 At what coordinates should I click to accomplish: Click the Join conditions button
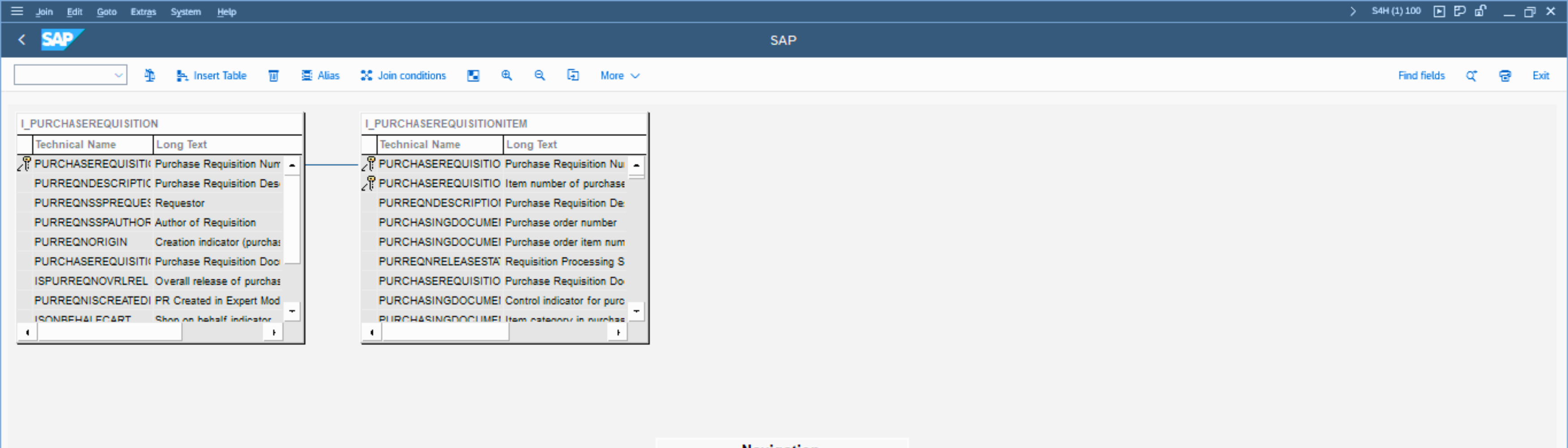(403, 75)
